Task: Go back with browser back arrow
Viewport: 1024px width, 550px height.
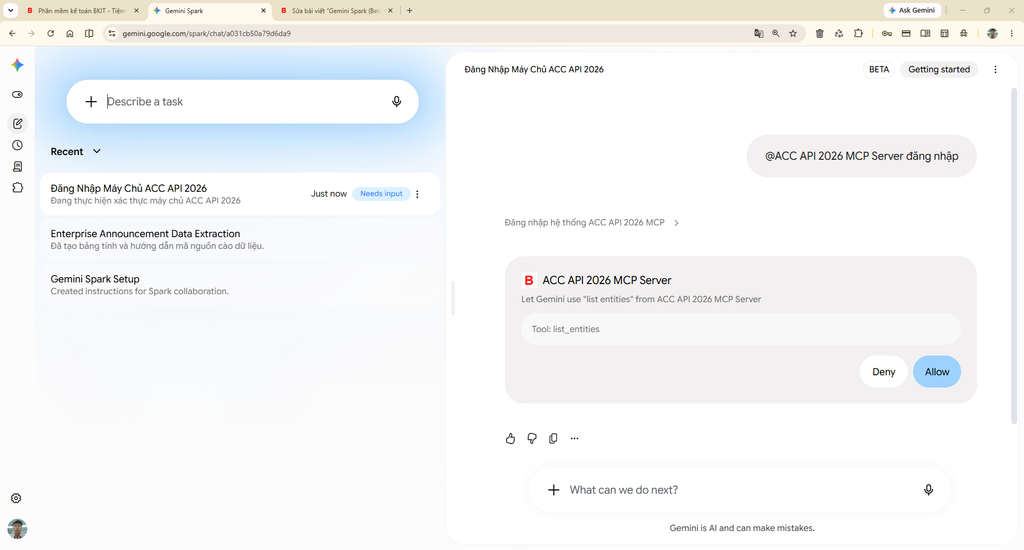Action: pyautogui.click(x=12, y=33)
